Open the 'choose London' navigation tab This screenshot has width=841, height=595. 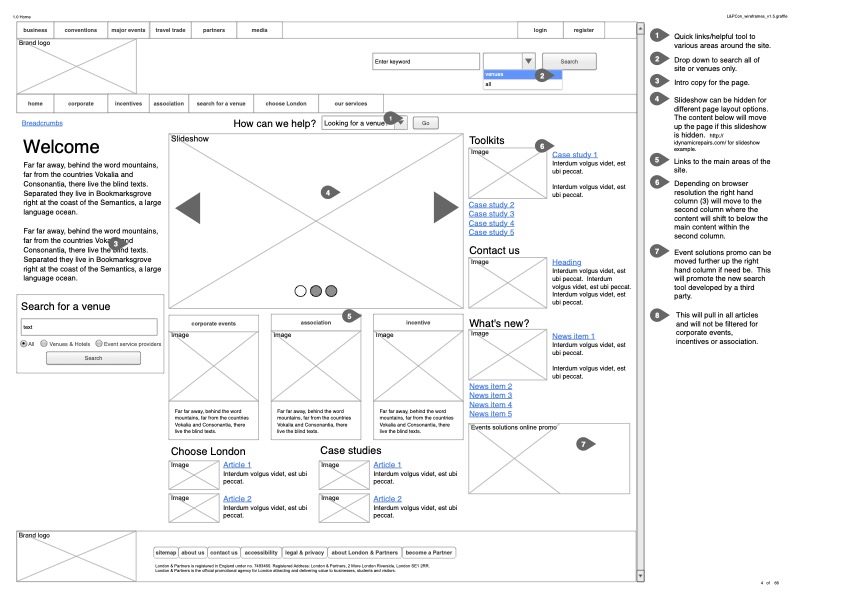coord(286,104)
